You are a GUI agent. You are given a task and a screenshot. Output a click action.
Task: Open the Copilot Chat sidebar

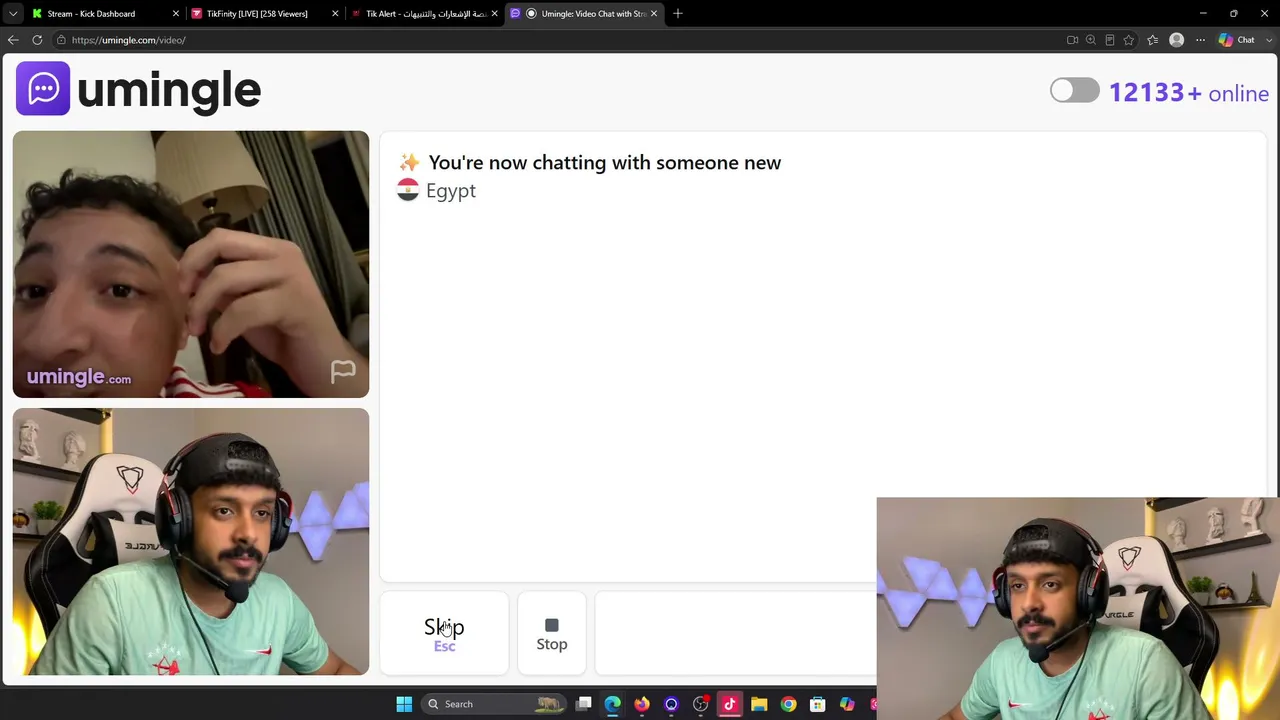click(x=1236, y=40)
